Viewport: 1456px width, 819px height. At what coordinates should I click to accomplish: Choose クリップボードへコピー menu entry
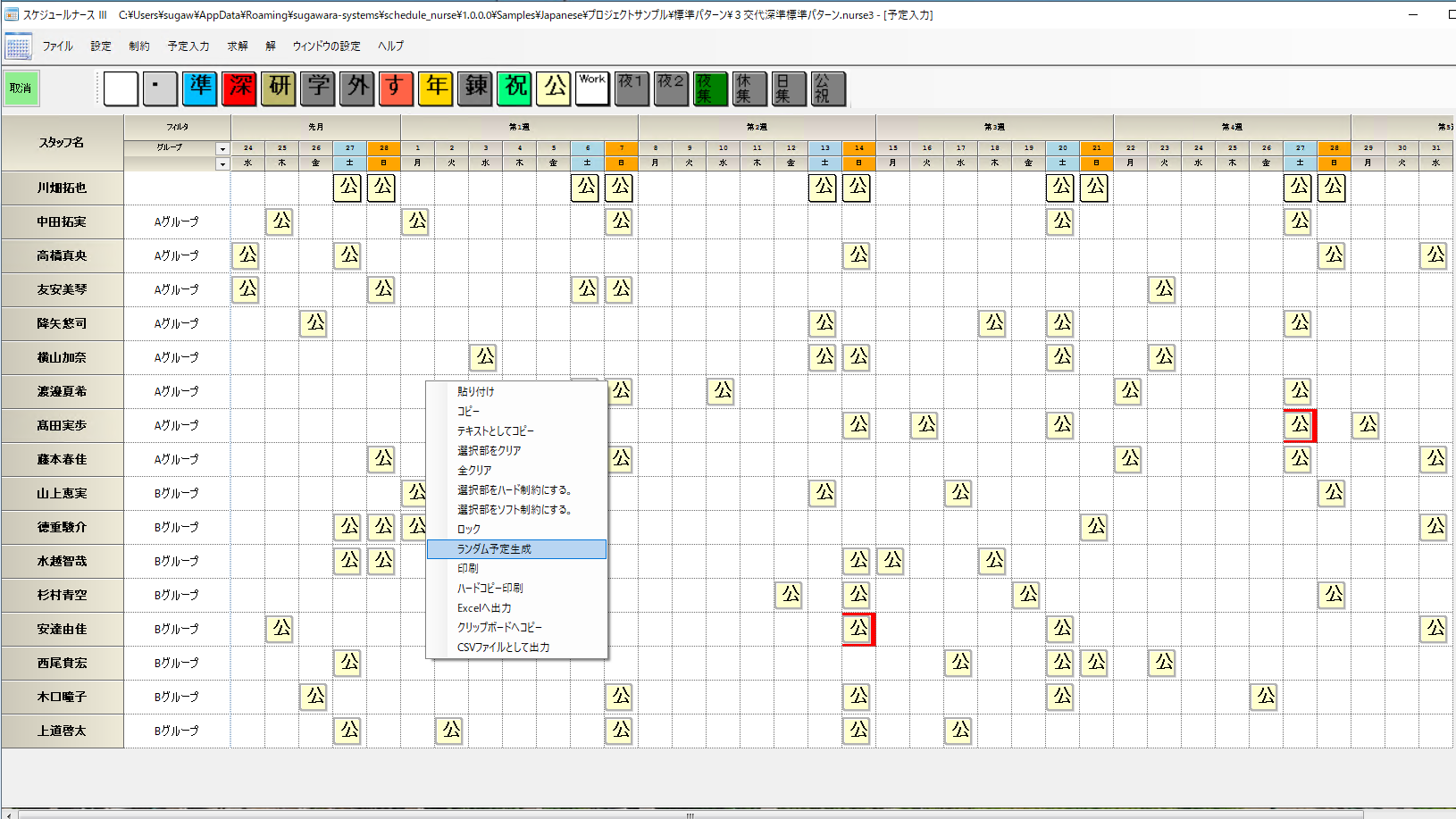pos(517,627)
